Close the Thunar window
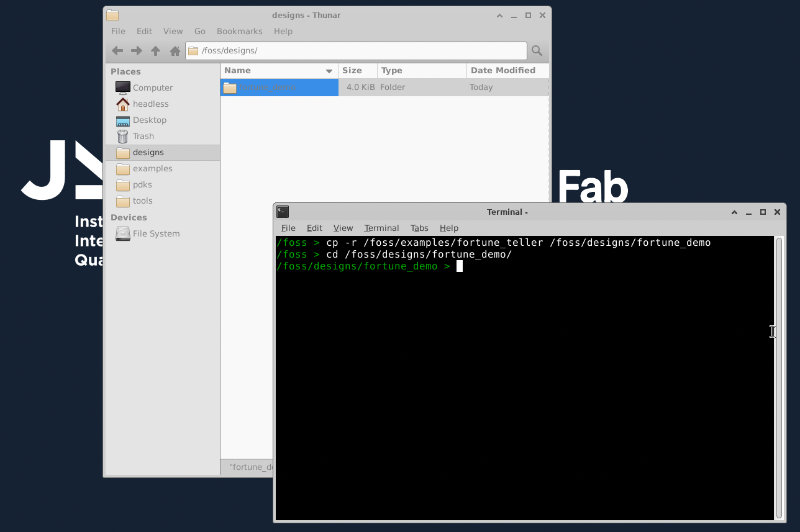Viewport: 800px width, 532px height. 542,16
